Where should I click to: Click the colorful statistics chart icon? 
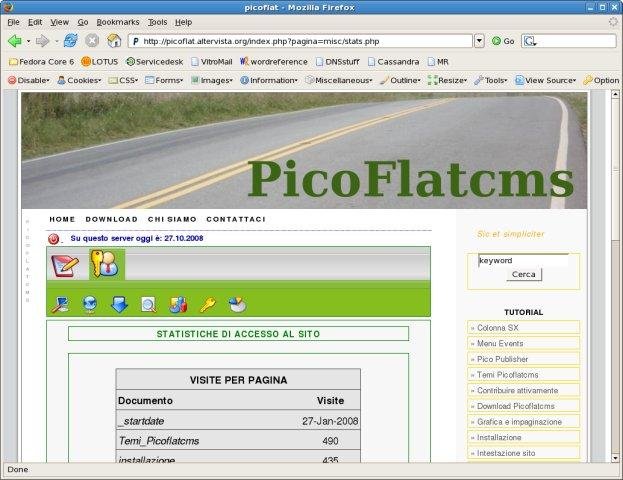pyautogui.click(x=178, y=305)
